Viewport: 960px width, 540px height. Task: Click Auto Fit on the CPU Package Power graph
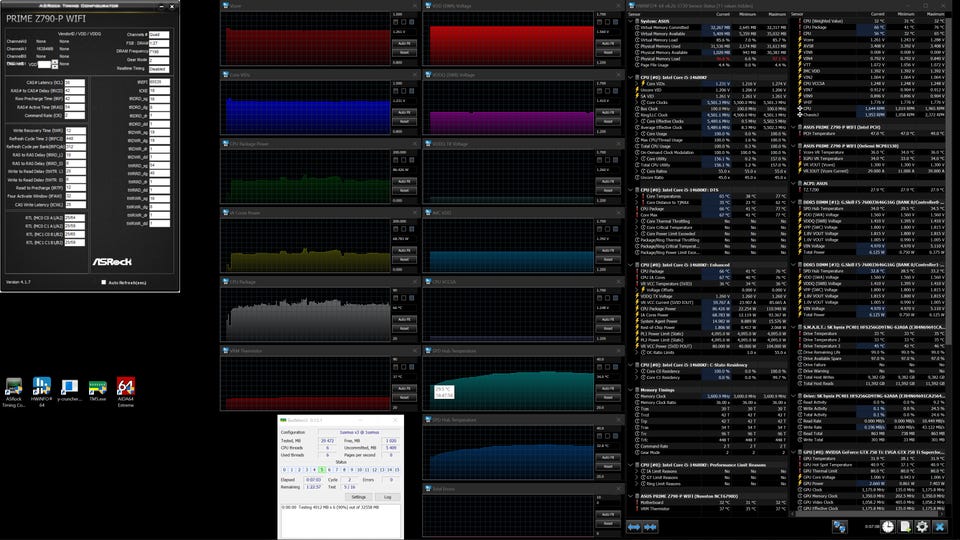pyautogui.click(x=403, y=181)
